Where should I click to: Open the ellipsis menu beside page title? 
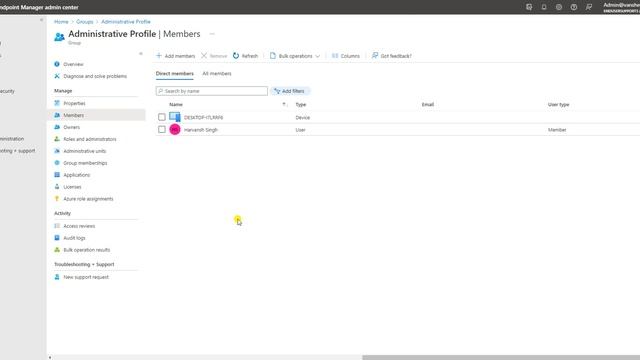click(x=212, y=34)
